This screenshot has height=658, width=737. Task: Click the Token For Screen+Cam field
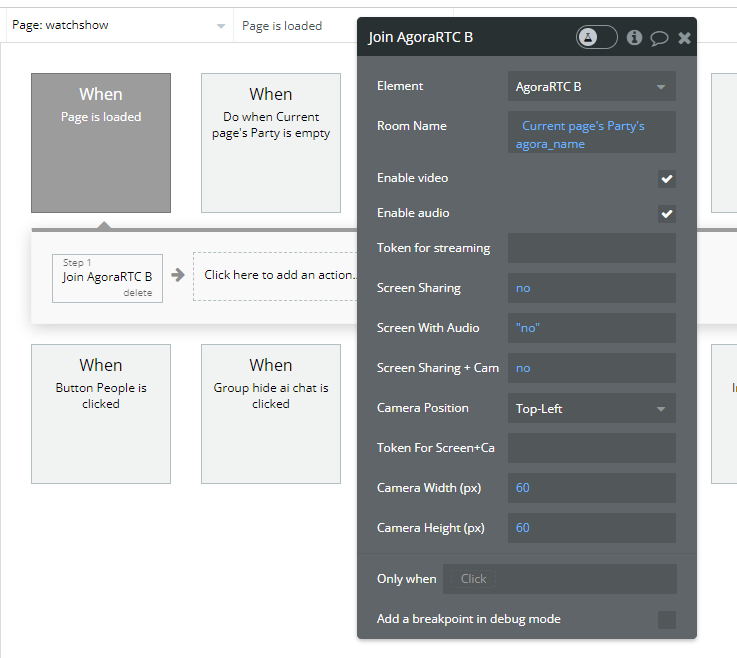pos(592,448)
